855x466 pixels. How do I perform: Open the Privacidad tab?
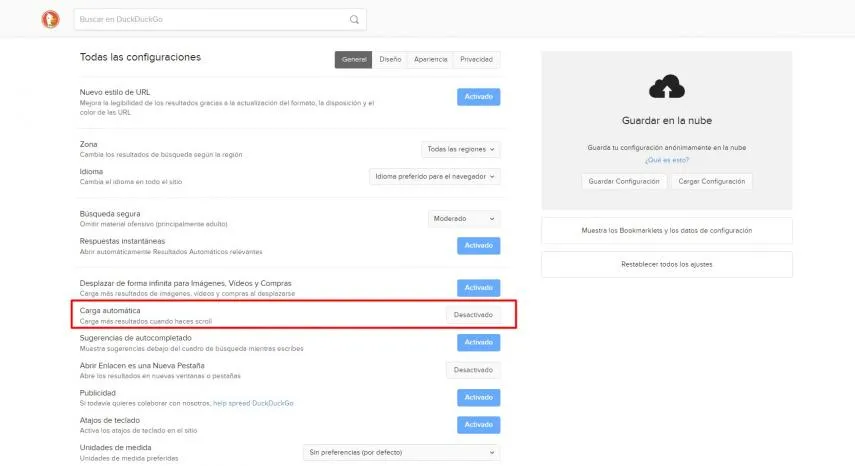pyautogui.click(x=476, y=59)
